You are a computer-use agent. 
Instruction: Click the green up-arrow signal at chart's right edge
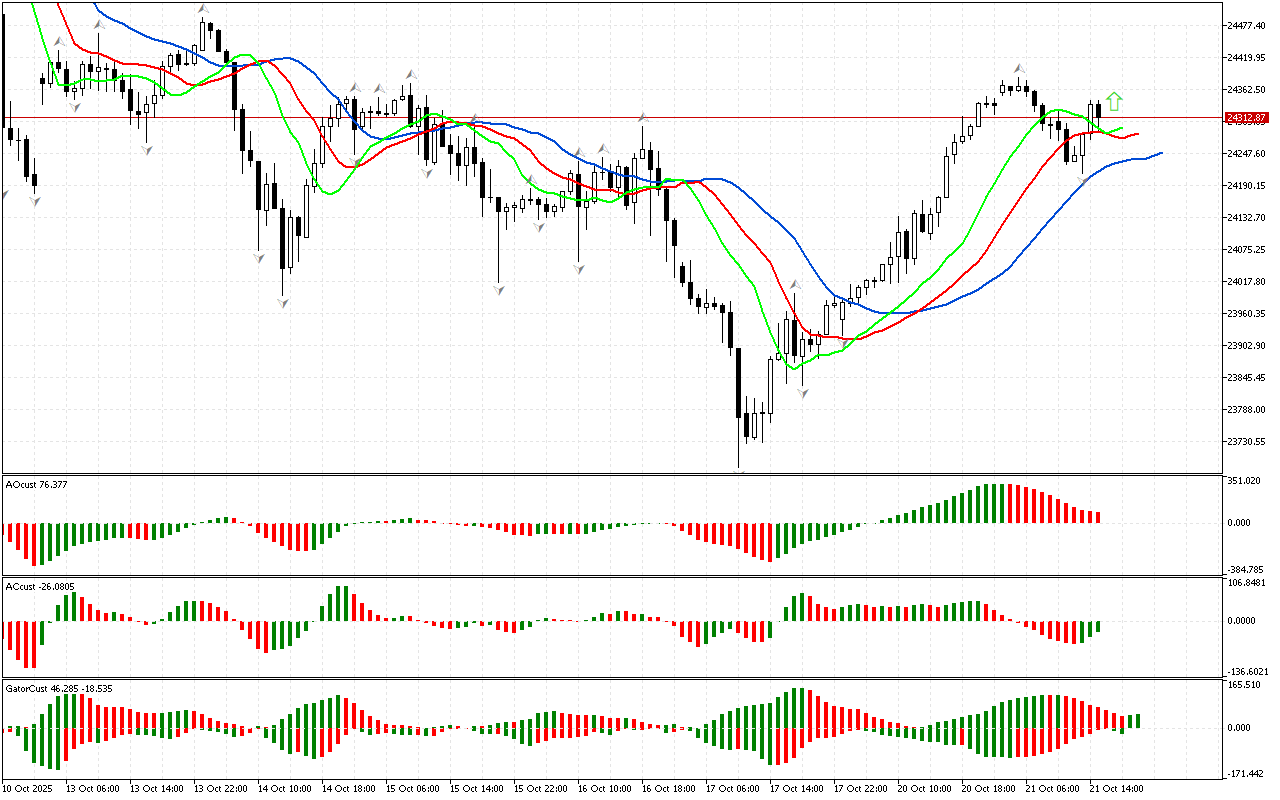[x=1114, y=101]
